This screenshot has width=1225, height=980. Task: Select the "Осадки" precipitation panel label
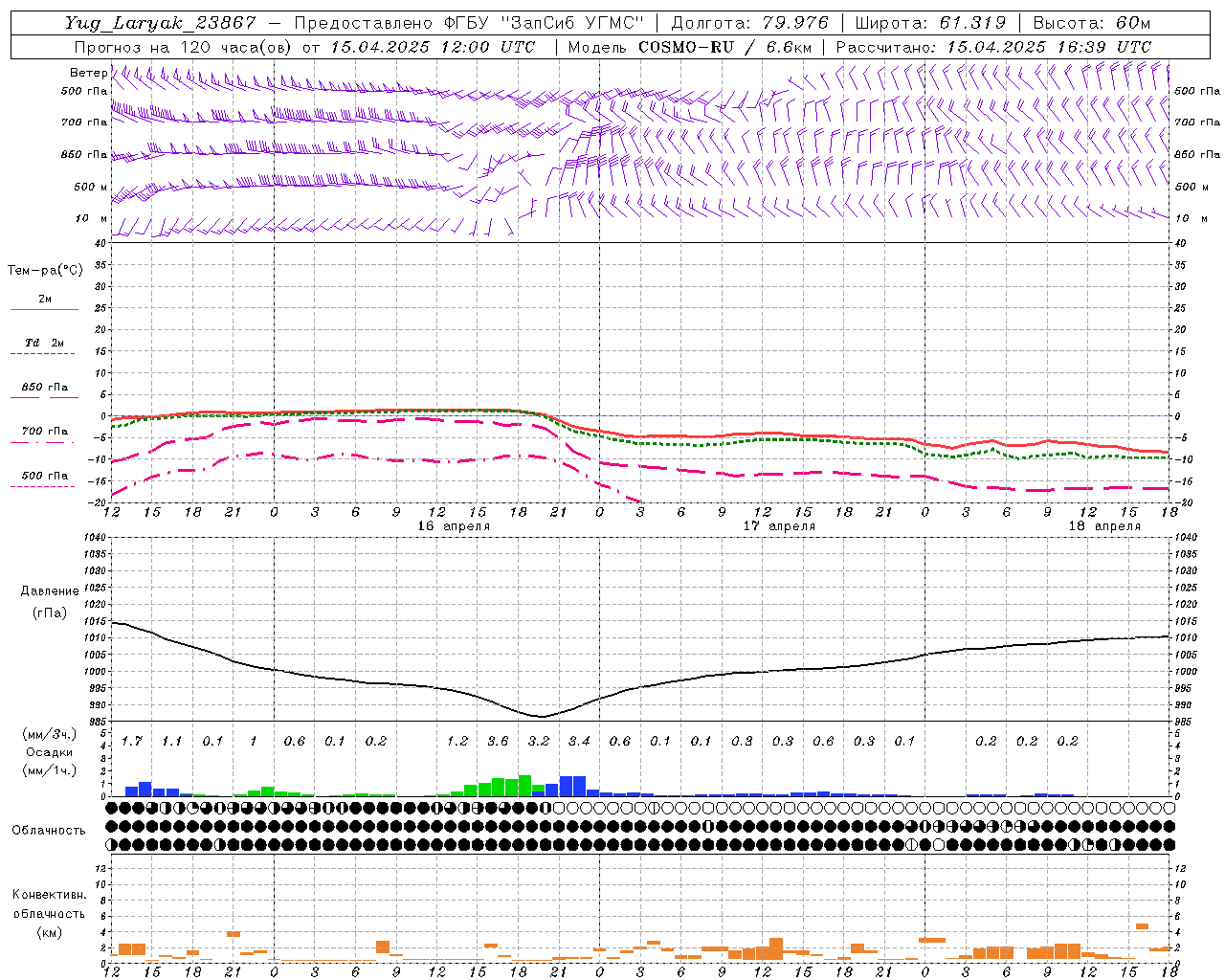(x=50, y=752)
